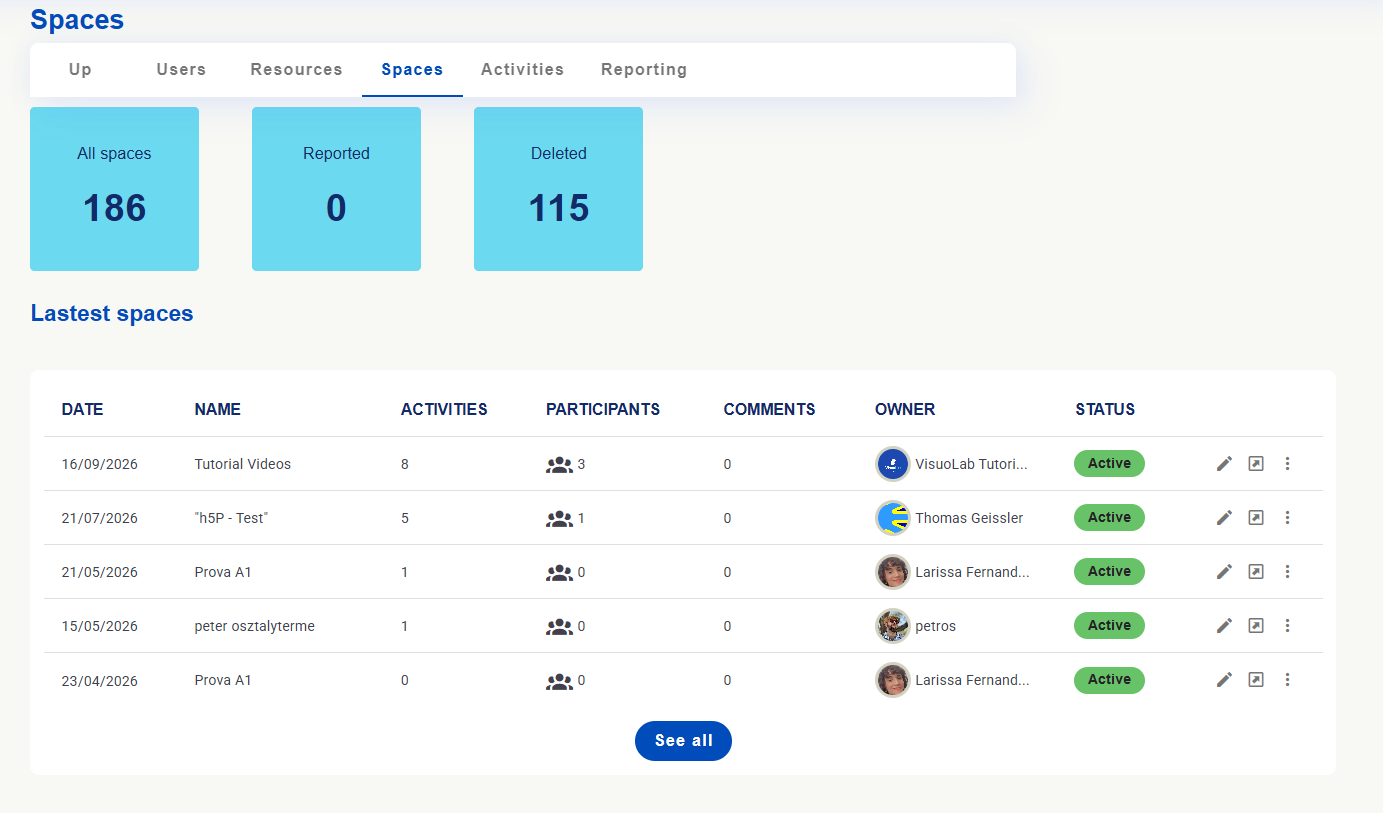Click pencil edit icon for "h5P - Test"
Screen dimensions: 1383x813
tap(1224, 518)
